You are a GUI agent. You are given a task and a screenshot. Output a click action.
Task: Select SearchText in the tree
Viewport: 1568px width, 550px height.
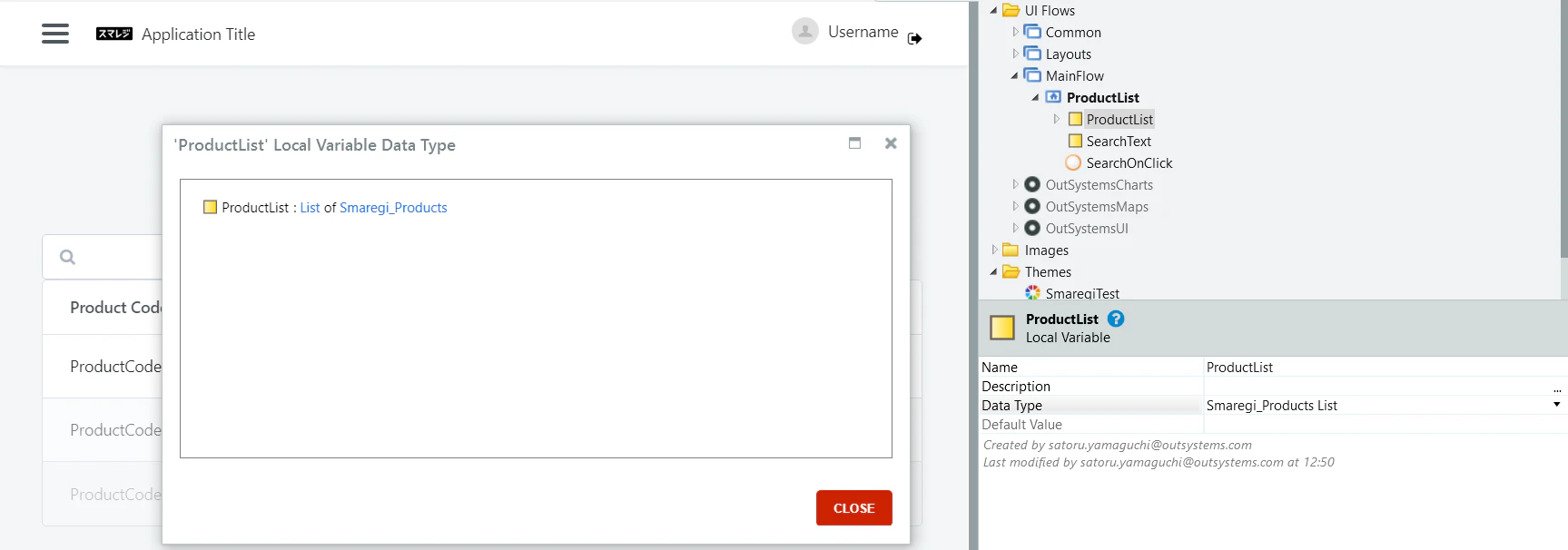[1119, 142]
